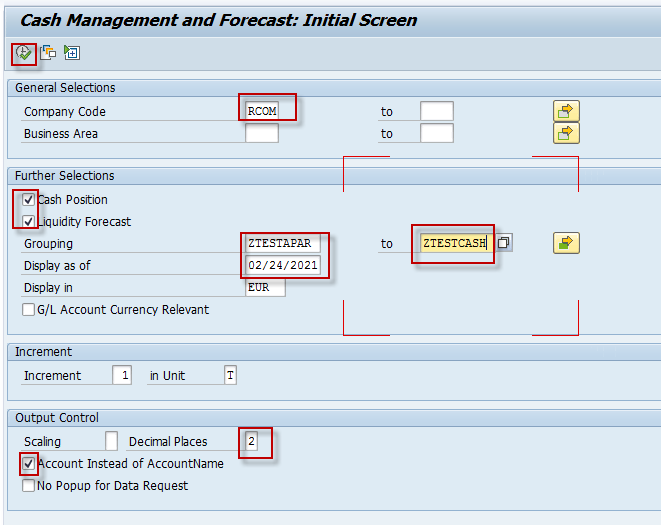Open multiple selection for Company Code
Viewport: 661px width, 525px height.
566,111
